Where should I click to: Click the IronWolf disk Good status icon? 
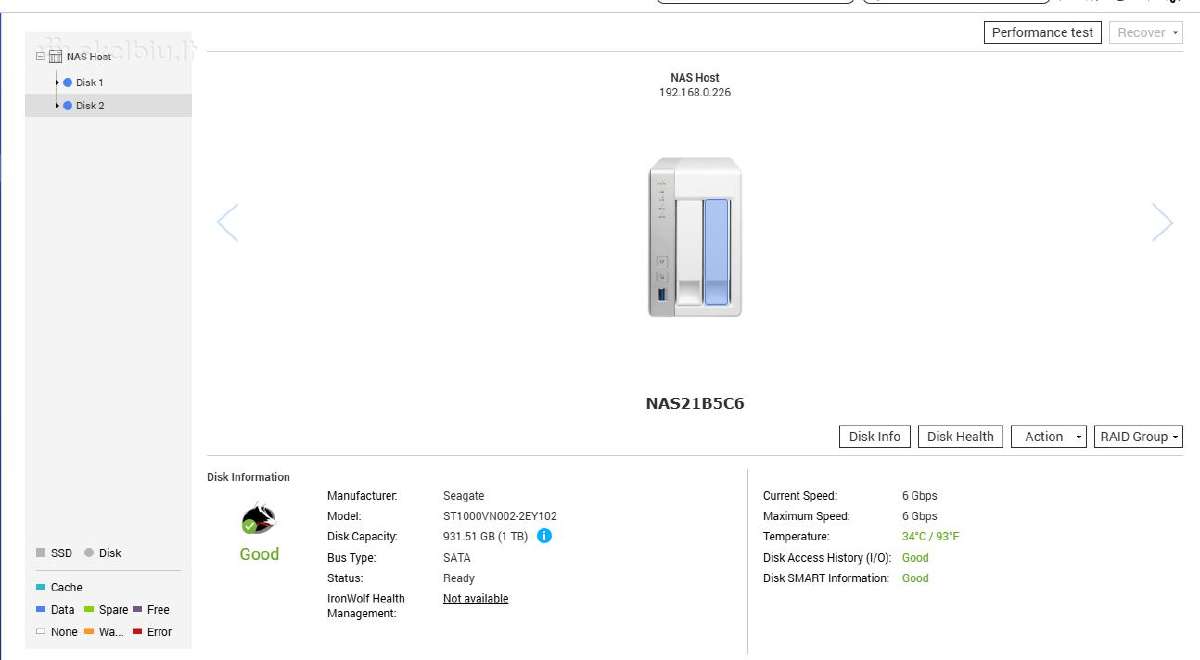[x=259, y=520]
